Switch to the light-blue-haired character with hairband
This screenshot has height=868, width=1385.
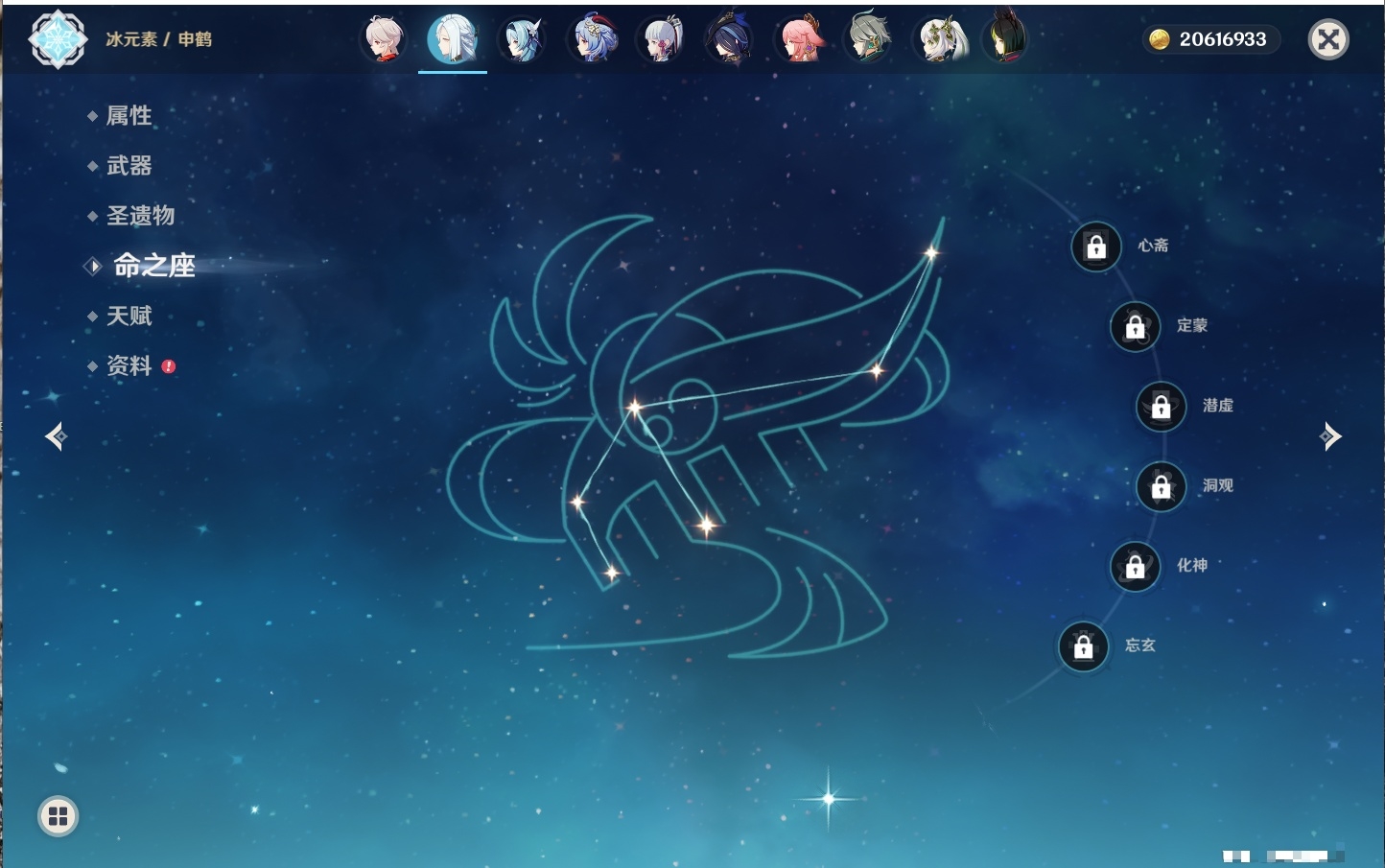(x=523, y=39)
